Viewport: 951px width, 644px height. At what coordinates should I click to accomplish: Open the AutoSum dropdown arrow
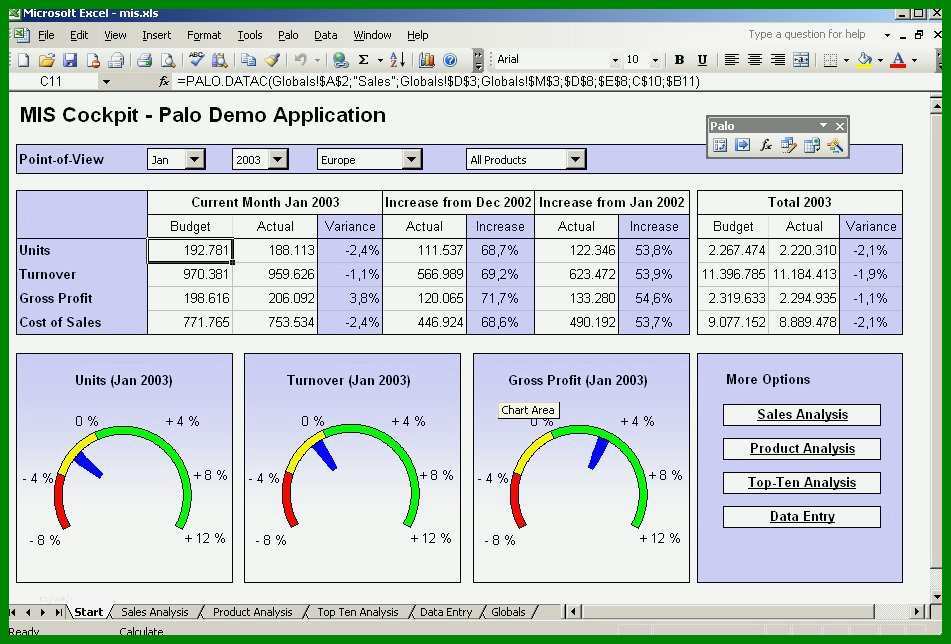click(380, 59)
